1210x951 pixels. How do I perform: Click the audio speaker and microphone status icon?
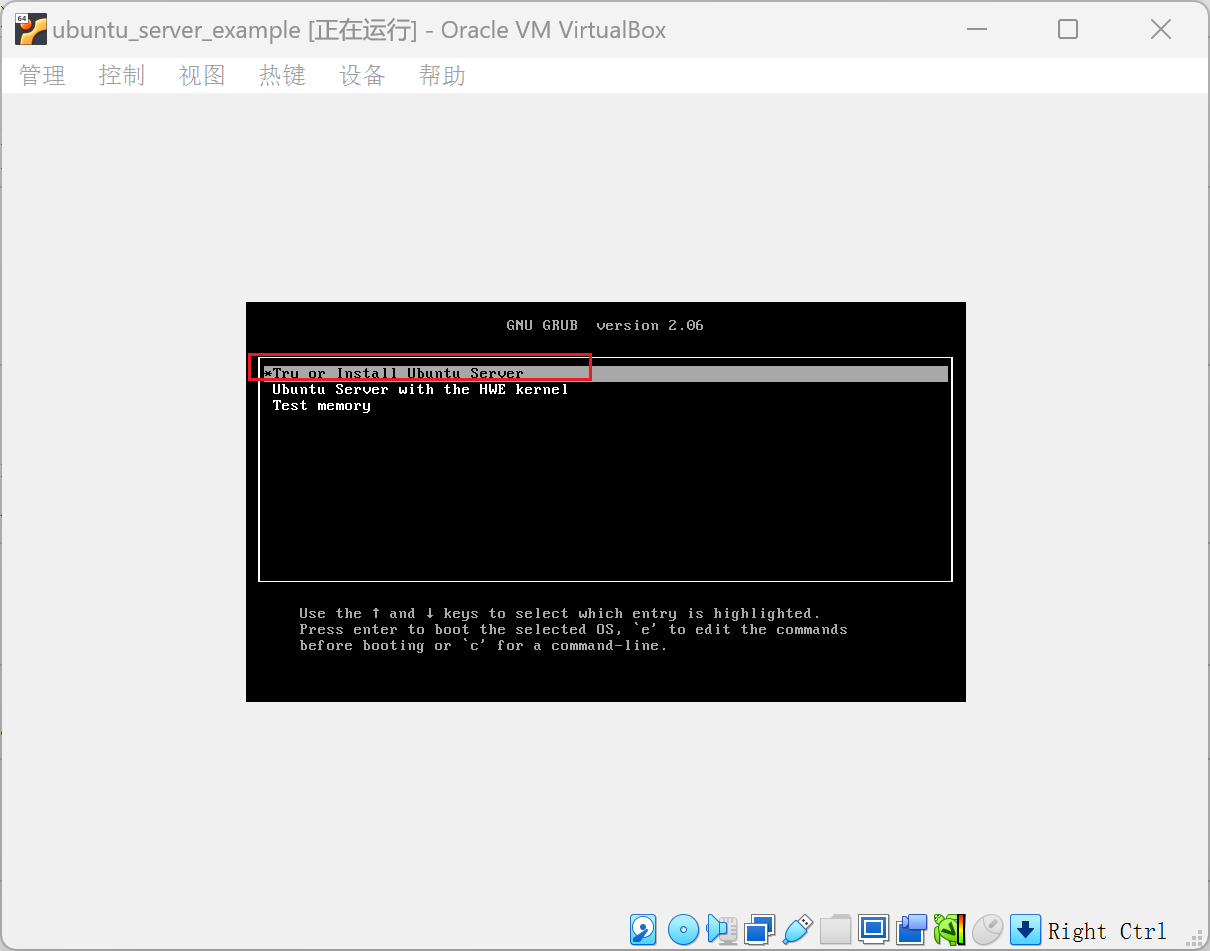(x=721, y=930)
